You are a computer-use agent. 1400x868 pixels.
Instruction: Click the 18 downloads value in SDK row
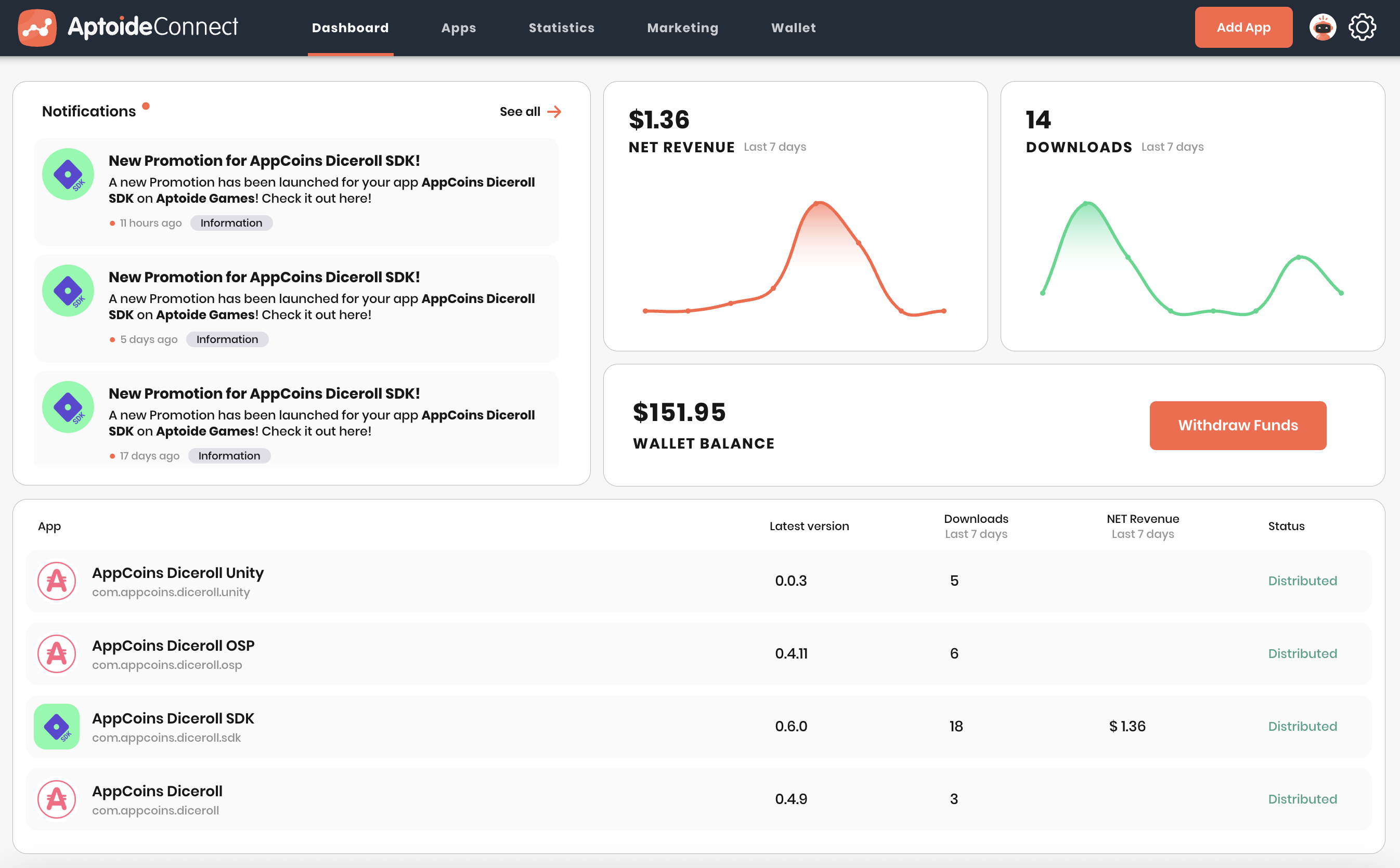[955, 726]
